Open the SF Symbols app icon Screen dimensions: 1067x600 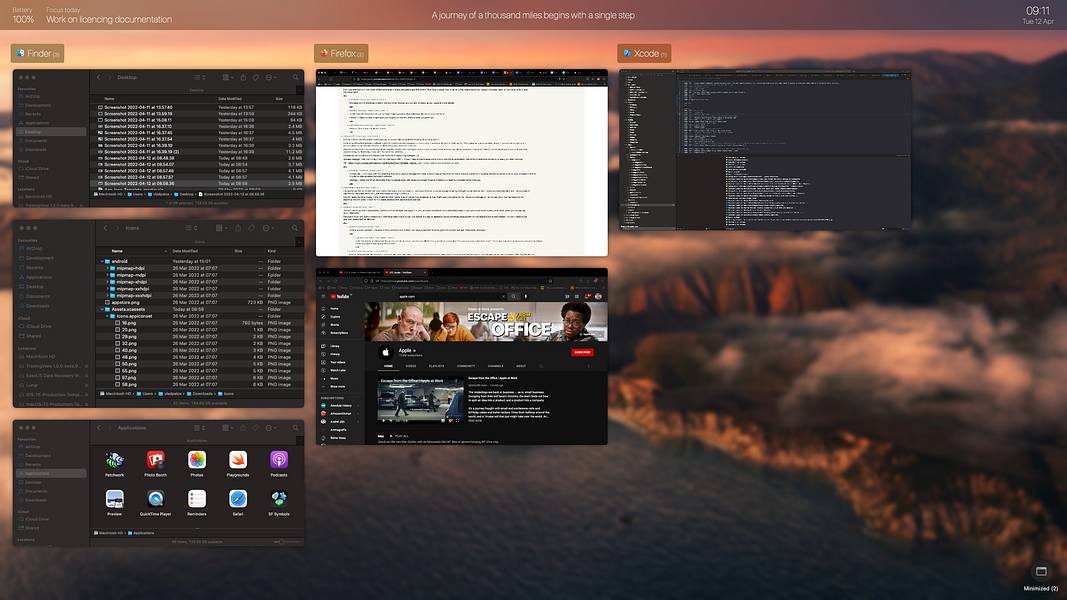coord(279,499)
